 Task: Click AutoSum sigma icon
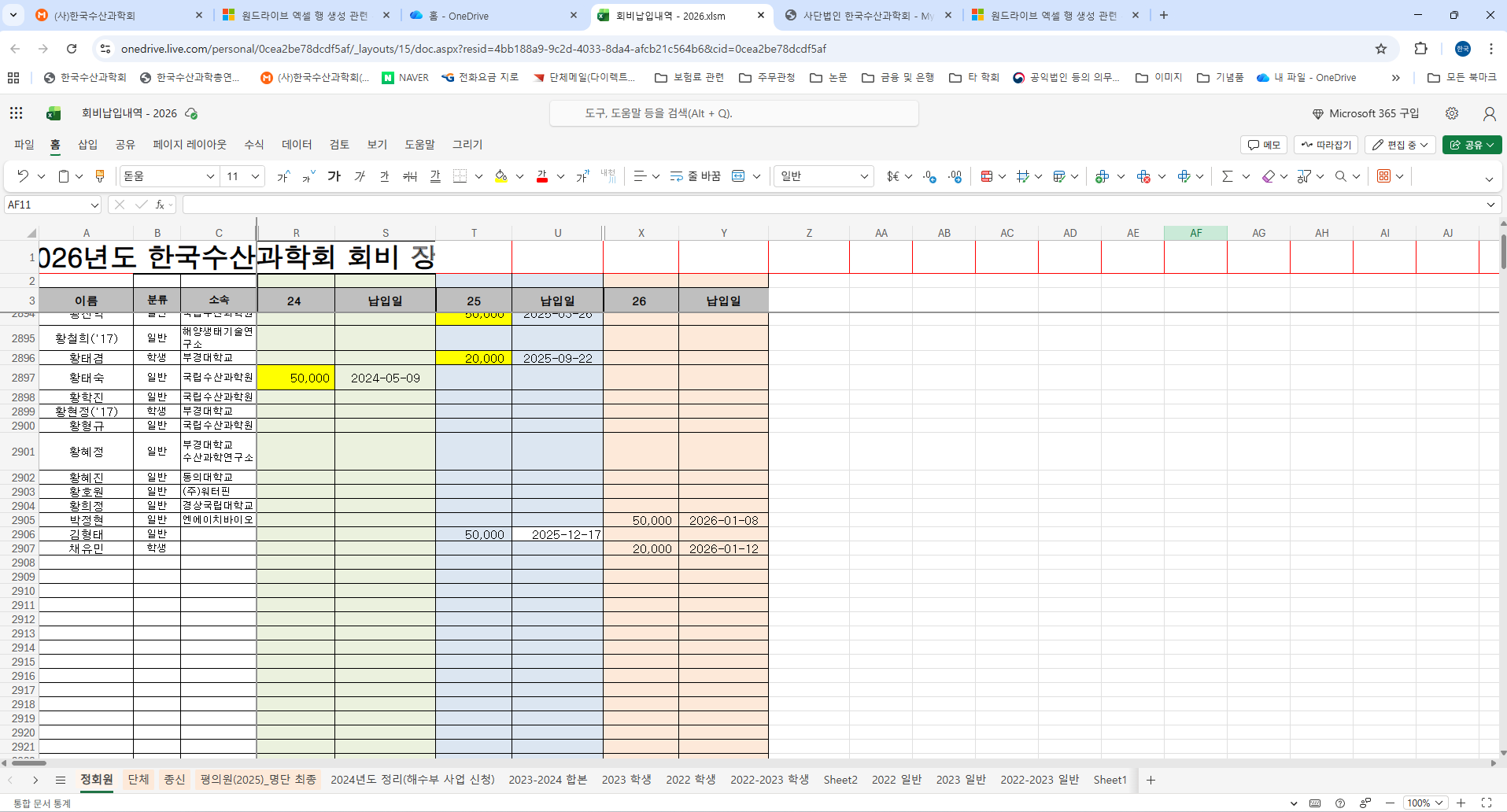pyautogui.click(x=1228, y=176)
